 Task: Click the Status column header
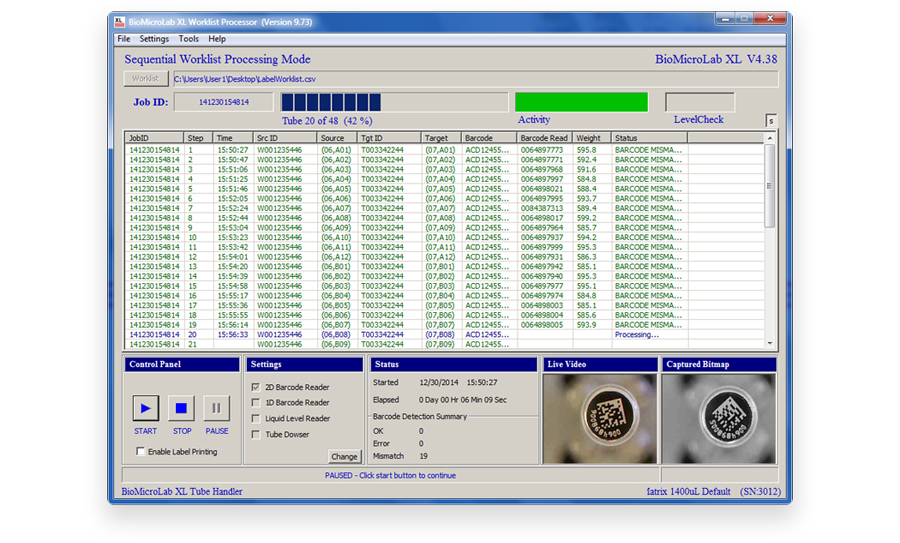(x=649, y=138)
